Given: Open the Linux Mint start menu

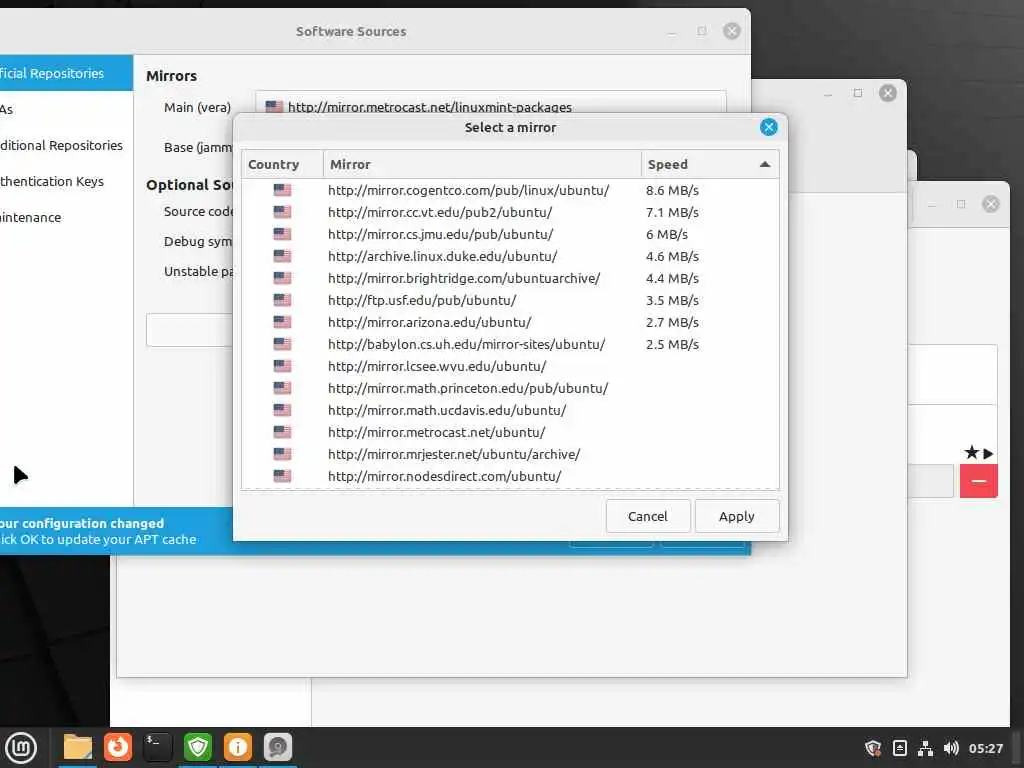Looking at the screenshot, I should tap(21, 748).
